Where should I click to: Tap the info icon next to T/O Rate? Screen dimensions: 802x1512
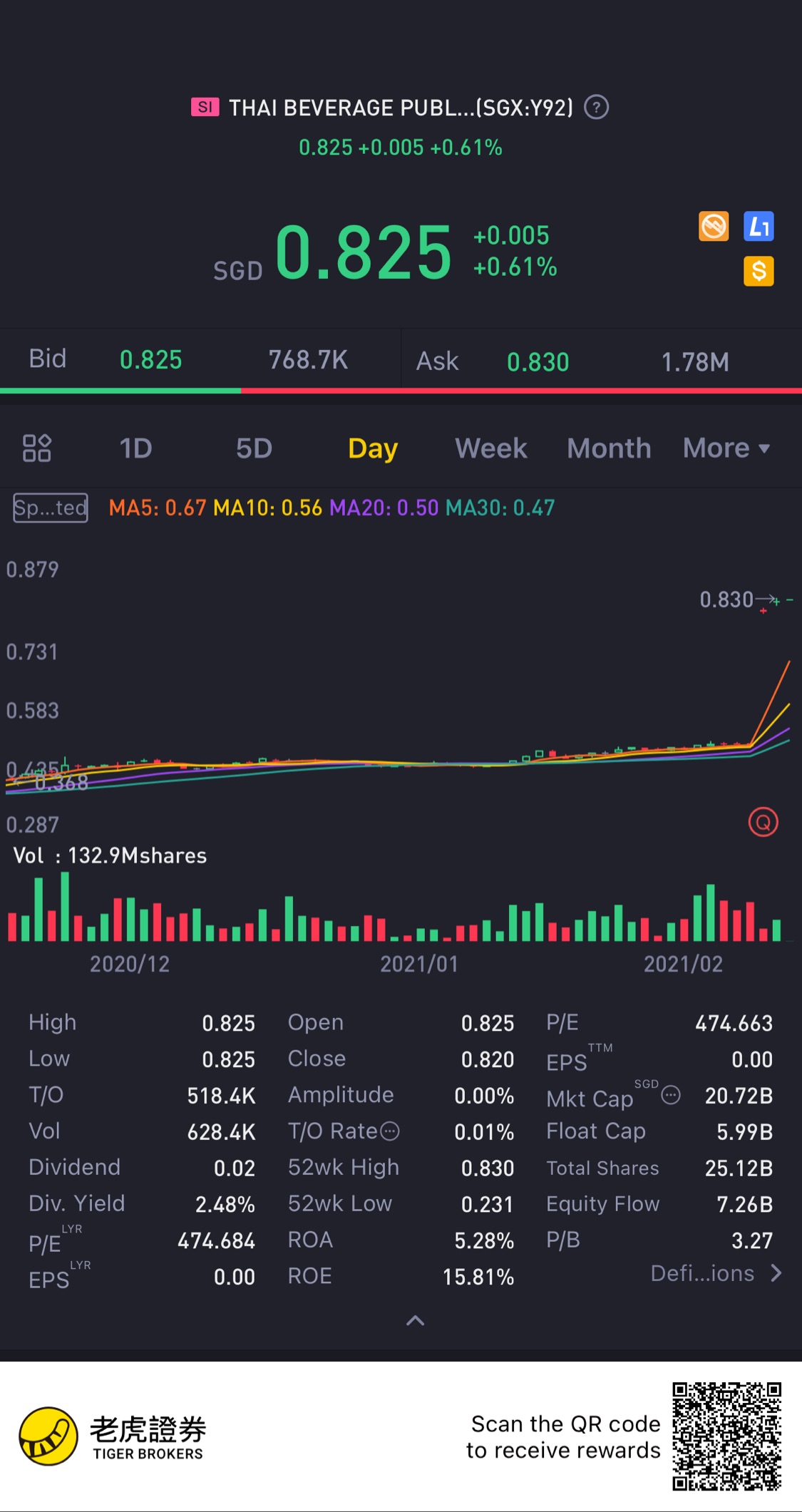pos(390,1131)
